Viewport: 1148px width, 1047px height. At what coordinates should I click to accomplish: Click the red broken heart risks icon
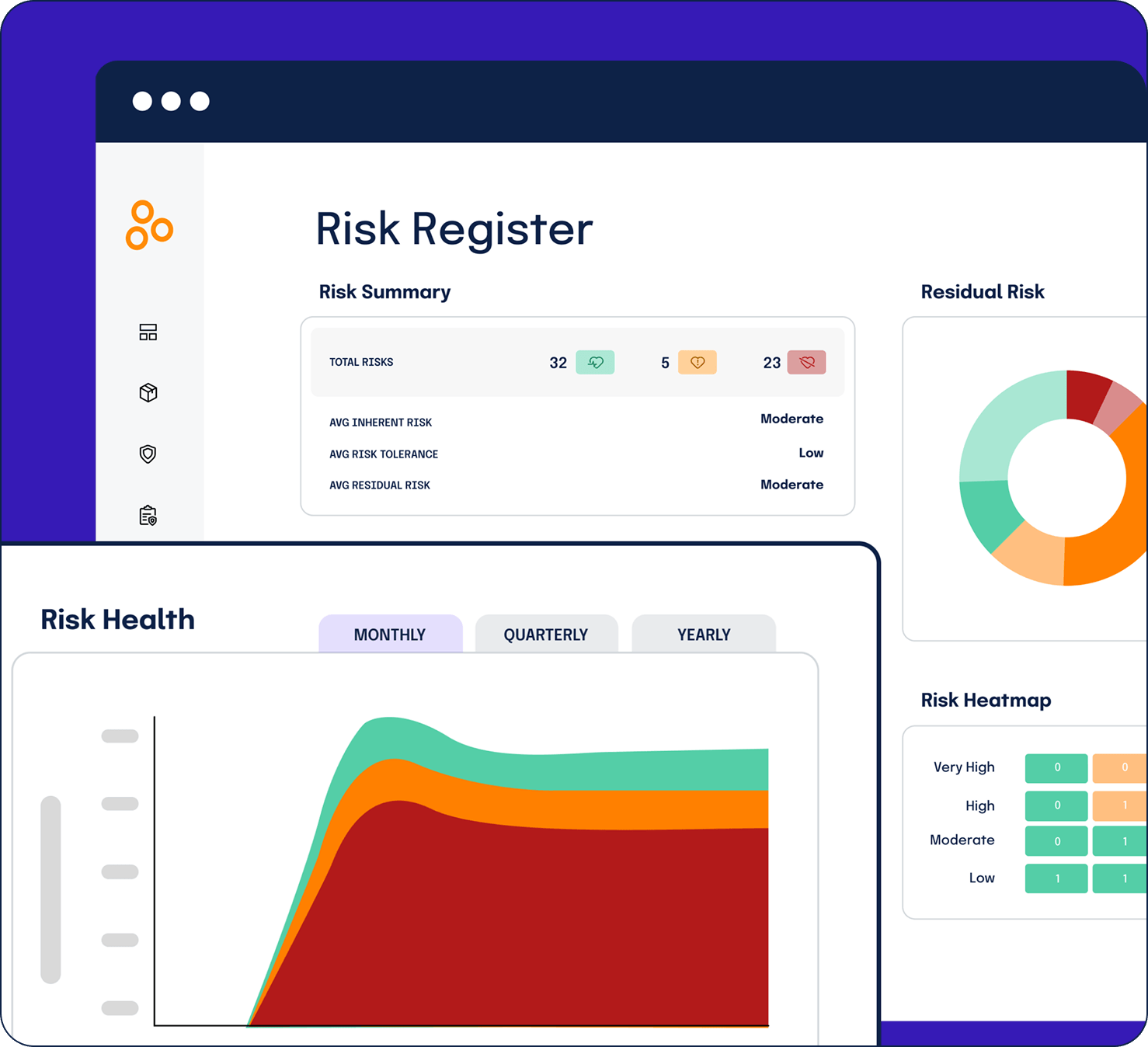point(806,363)
